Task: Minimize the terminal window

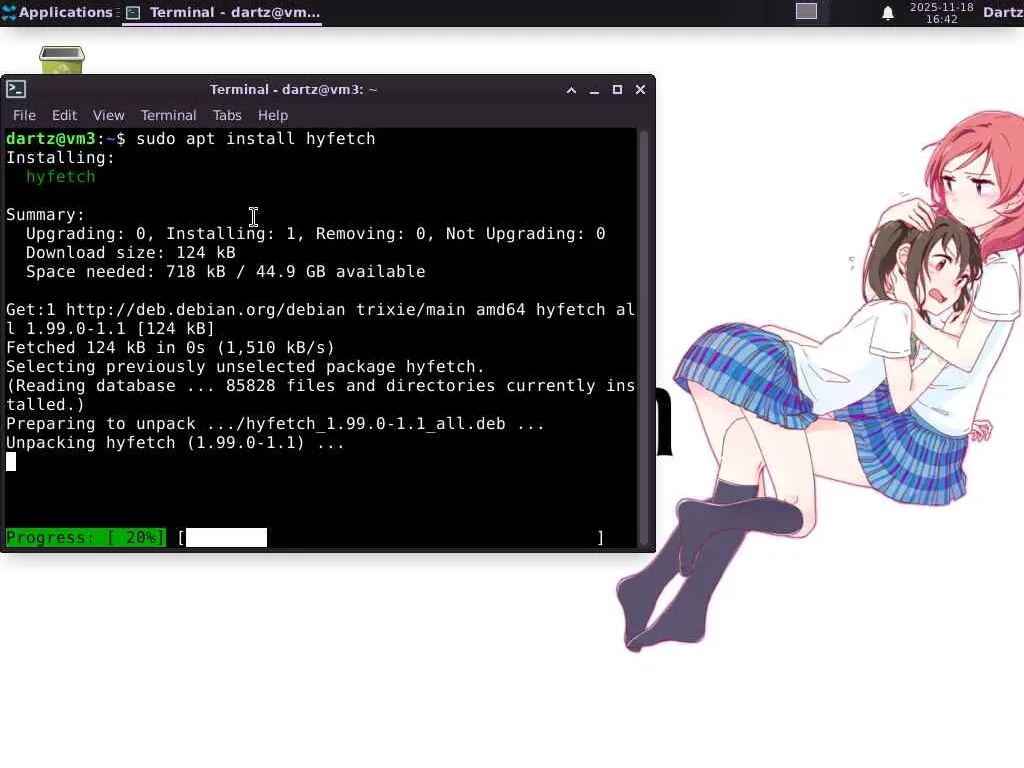Action: point(594,90)
